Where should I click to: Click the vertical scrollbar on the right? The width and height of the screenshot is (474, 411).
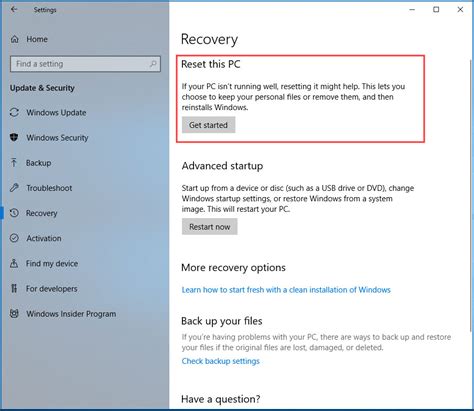coord(471,193)
